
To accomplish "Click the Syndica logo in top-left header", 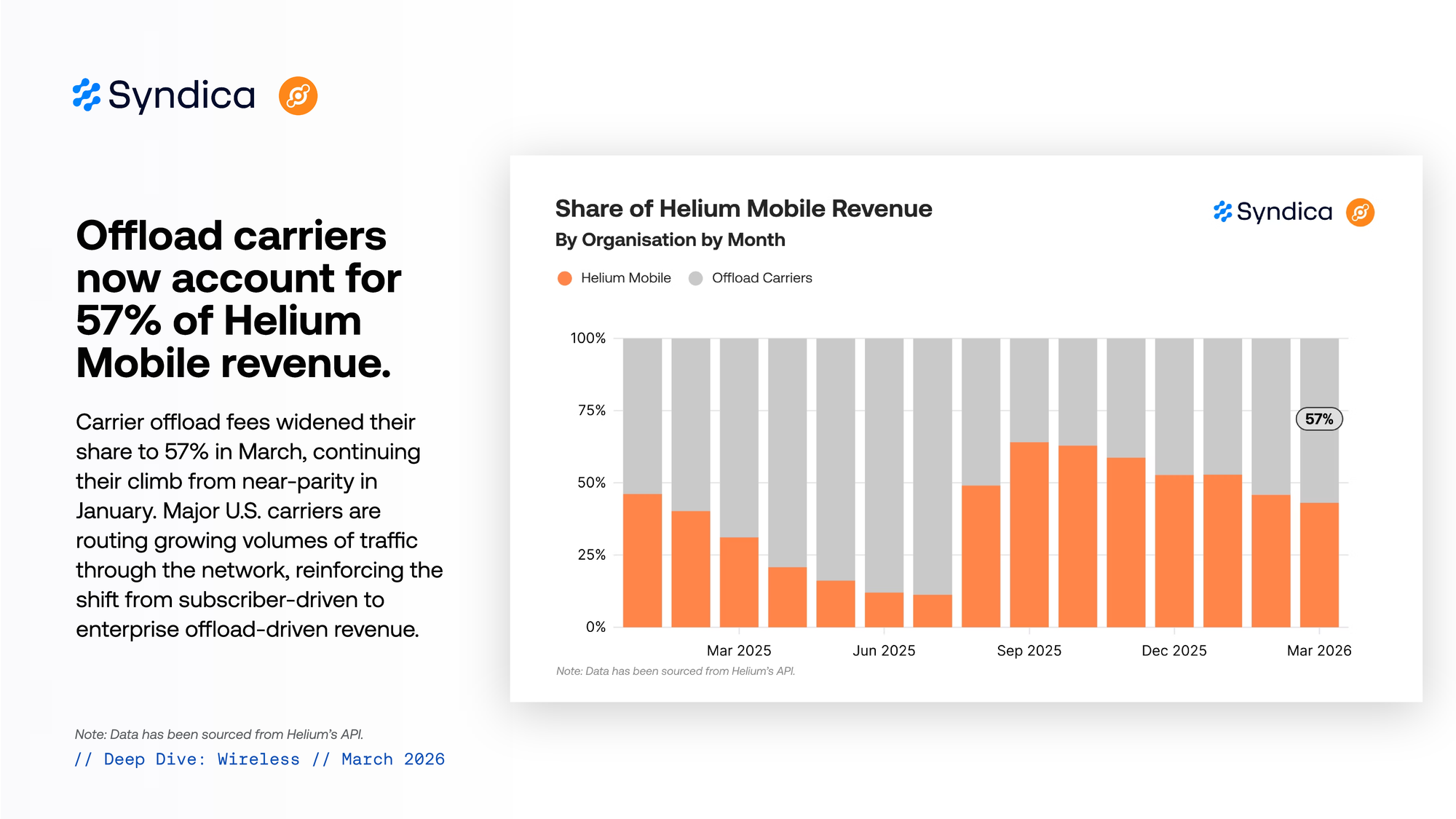I will (165, 95).
